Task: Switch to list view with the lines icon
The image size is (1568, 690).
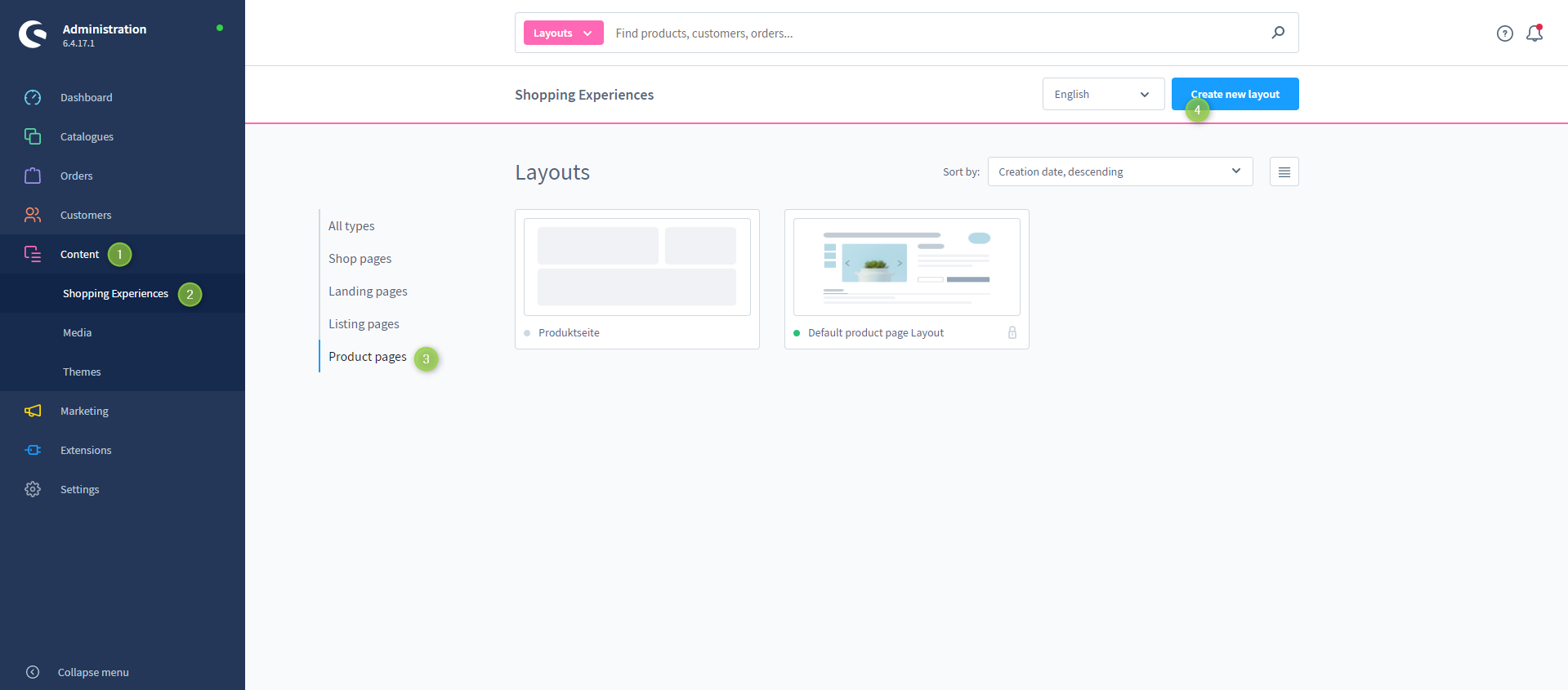Action: point(1284,171)
